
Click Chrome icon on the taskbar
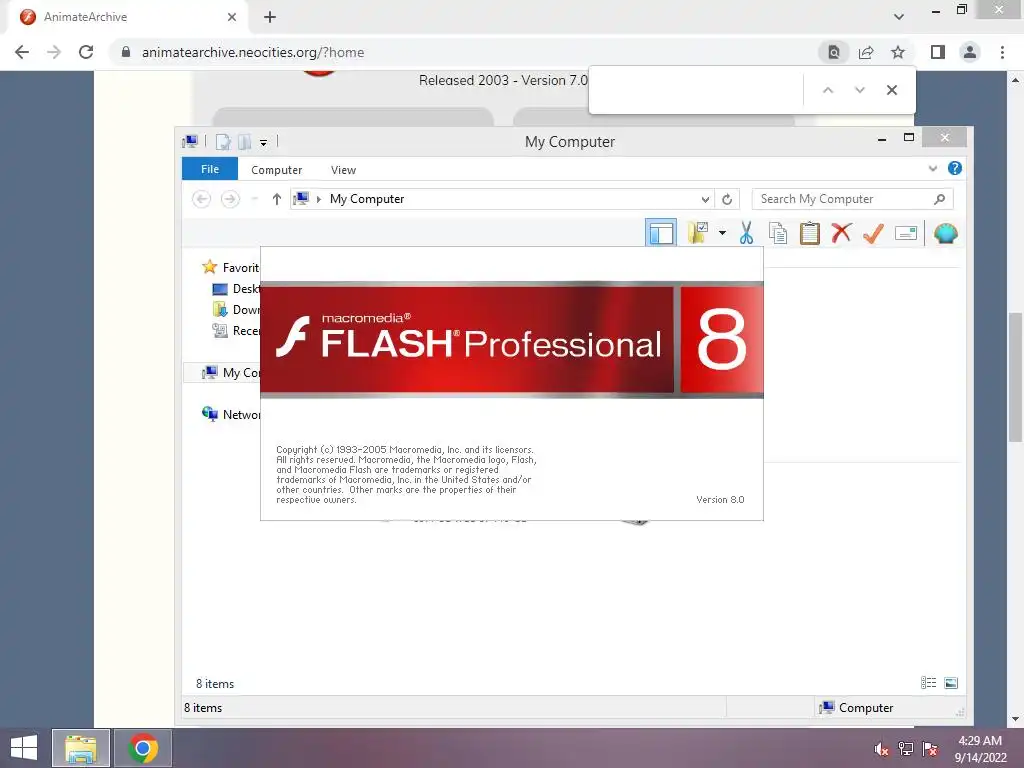point(143,748)
